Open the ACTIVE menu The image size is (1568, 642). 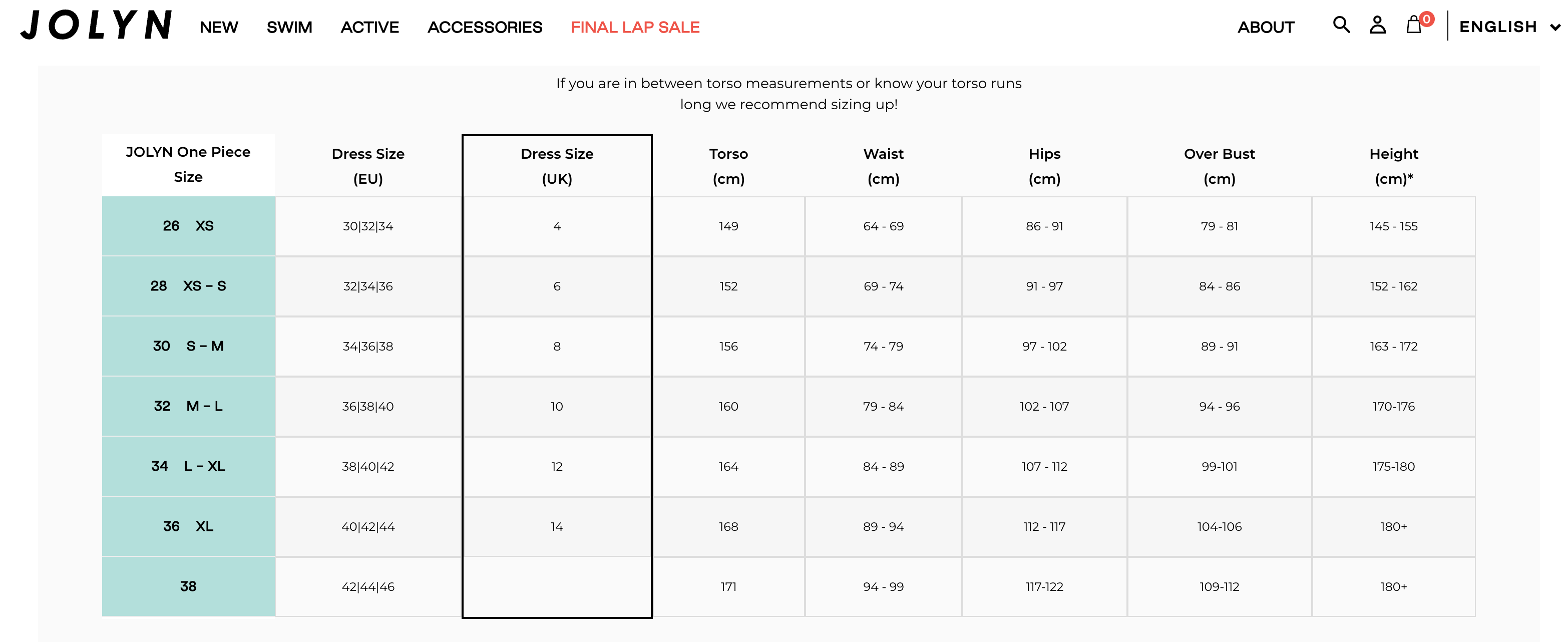[369, 28]
